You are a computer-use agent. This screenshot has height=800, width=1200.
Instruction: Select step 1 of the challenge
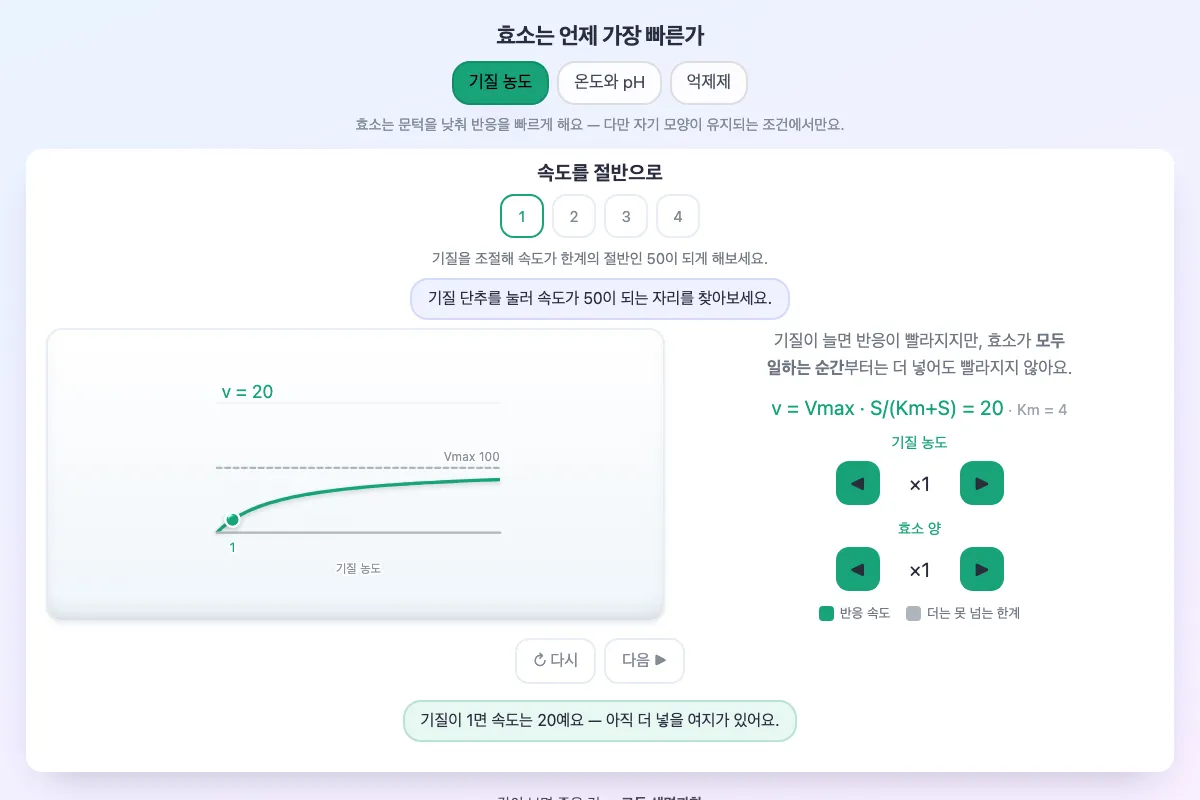pyautogui.click(x=522, y=216)
